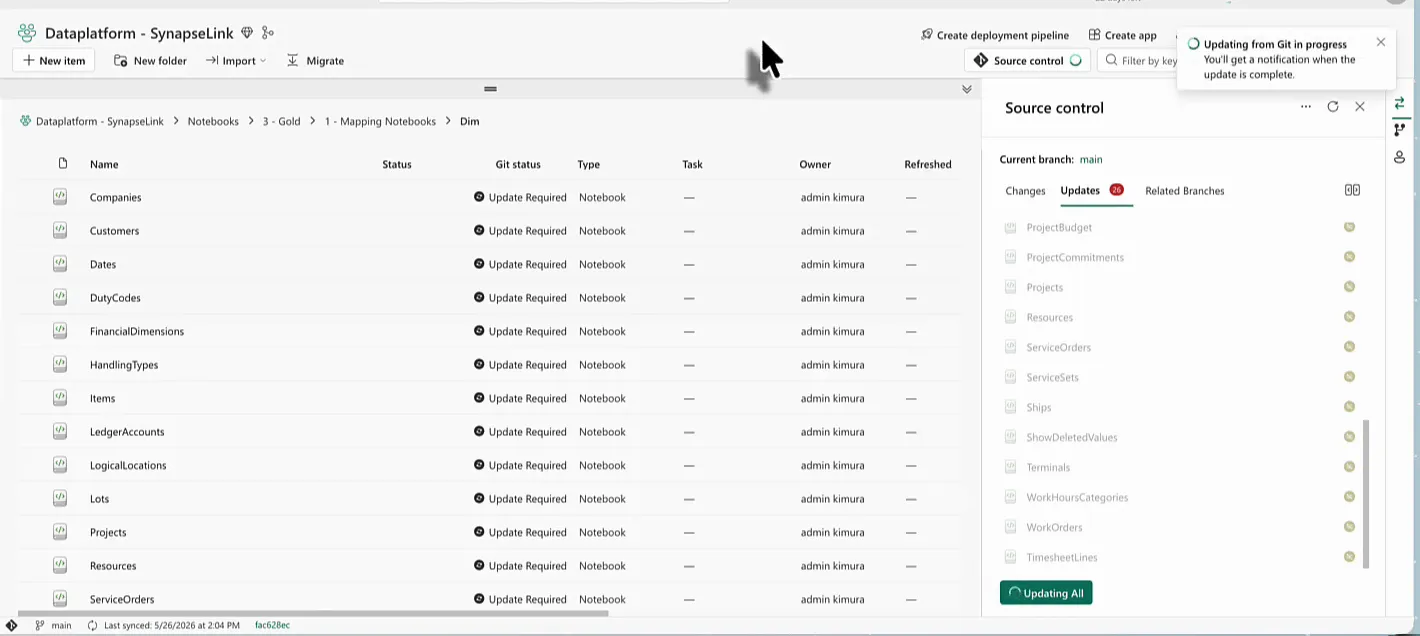Open source control icon in right sidebar
This screenshot has height=636, width=1420.
click(1399, 103)
